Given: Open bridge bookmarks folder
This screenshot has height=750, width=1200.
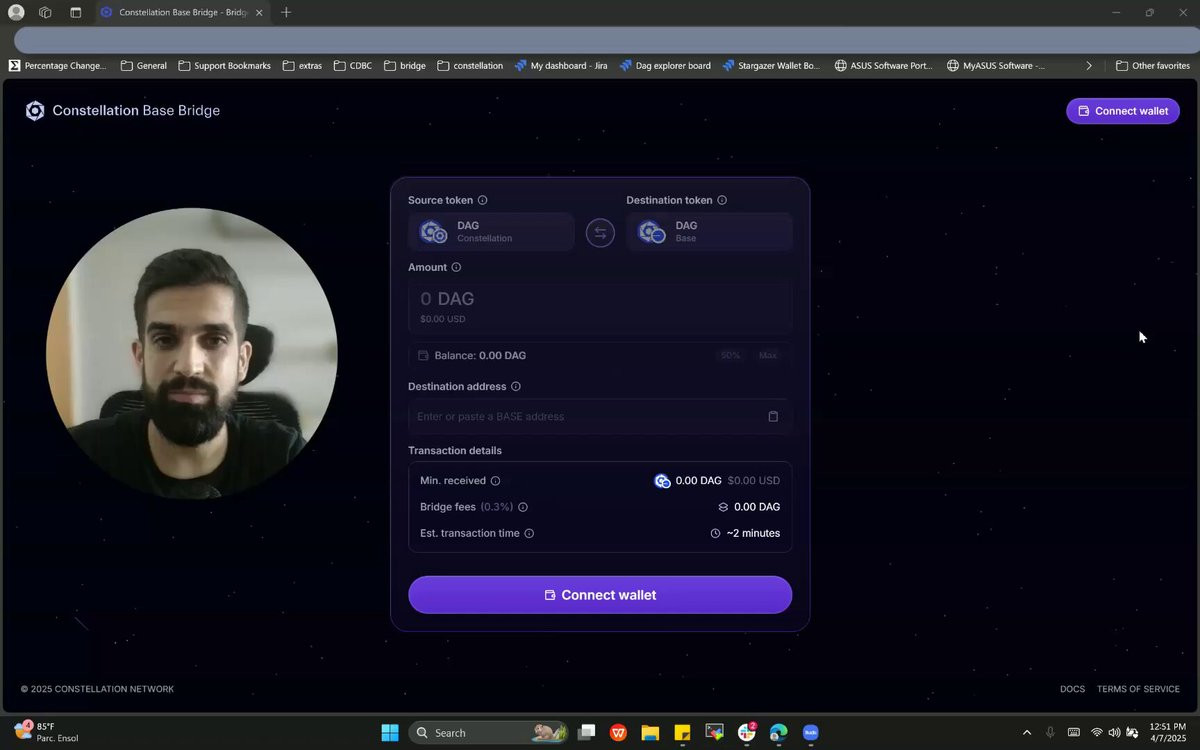Looking at the screenshot, I should [x=405, y=65].
